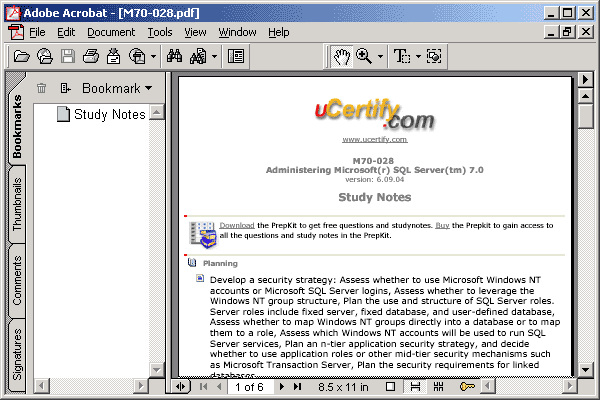Open the Document menu
This screenshot has height=400, width=600.
point(111,32)
